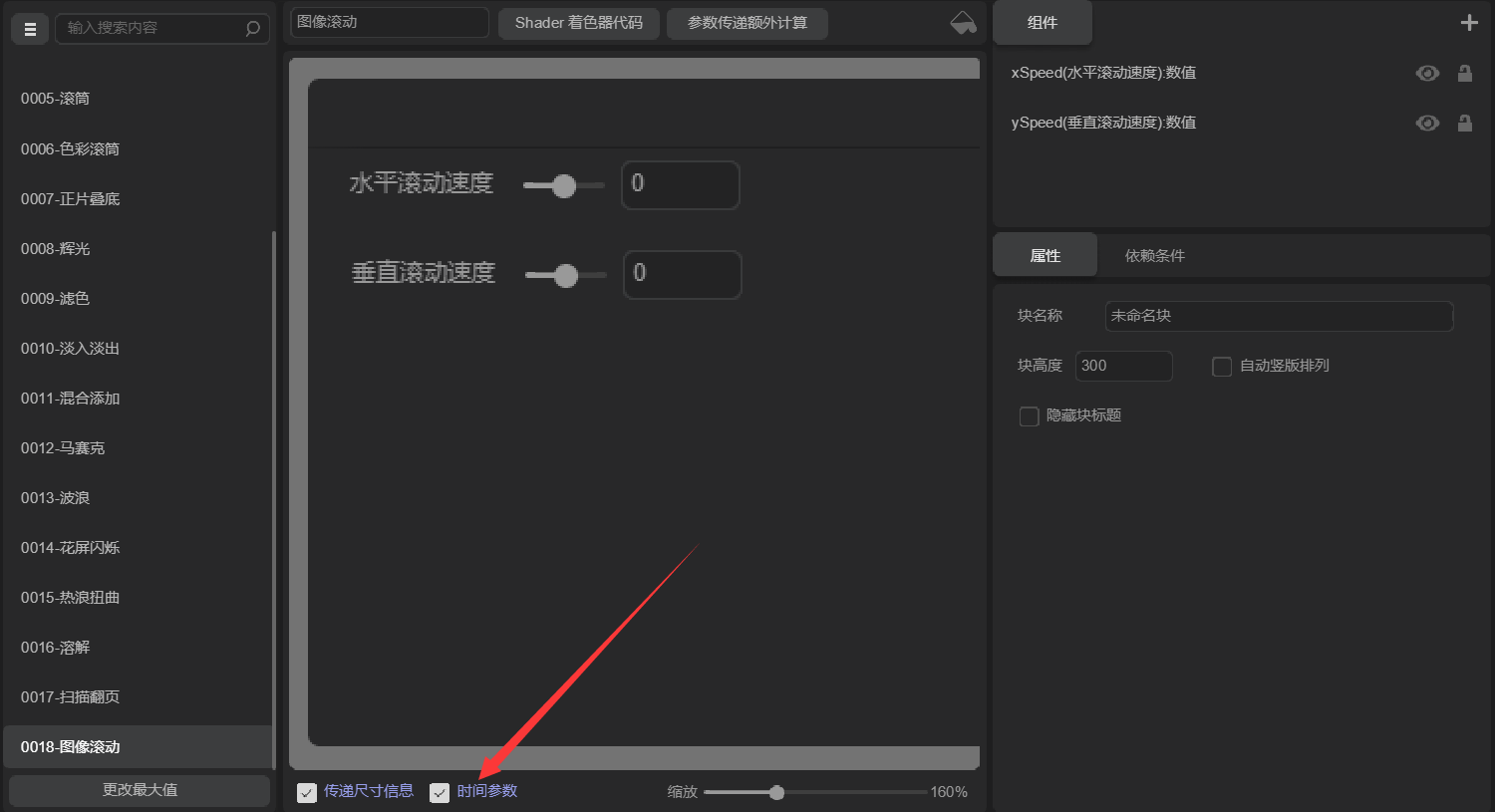
Task: Open Shader 着色器代码 editor
Action: (x=579, y=23)
